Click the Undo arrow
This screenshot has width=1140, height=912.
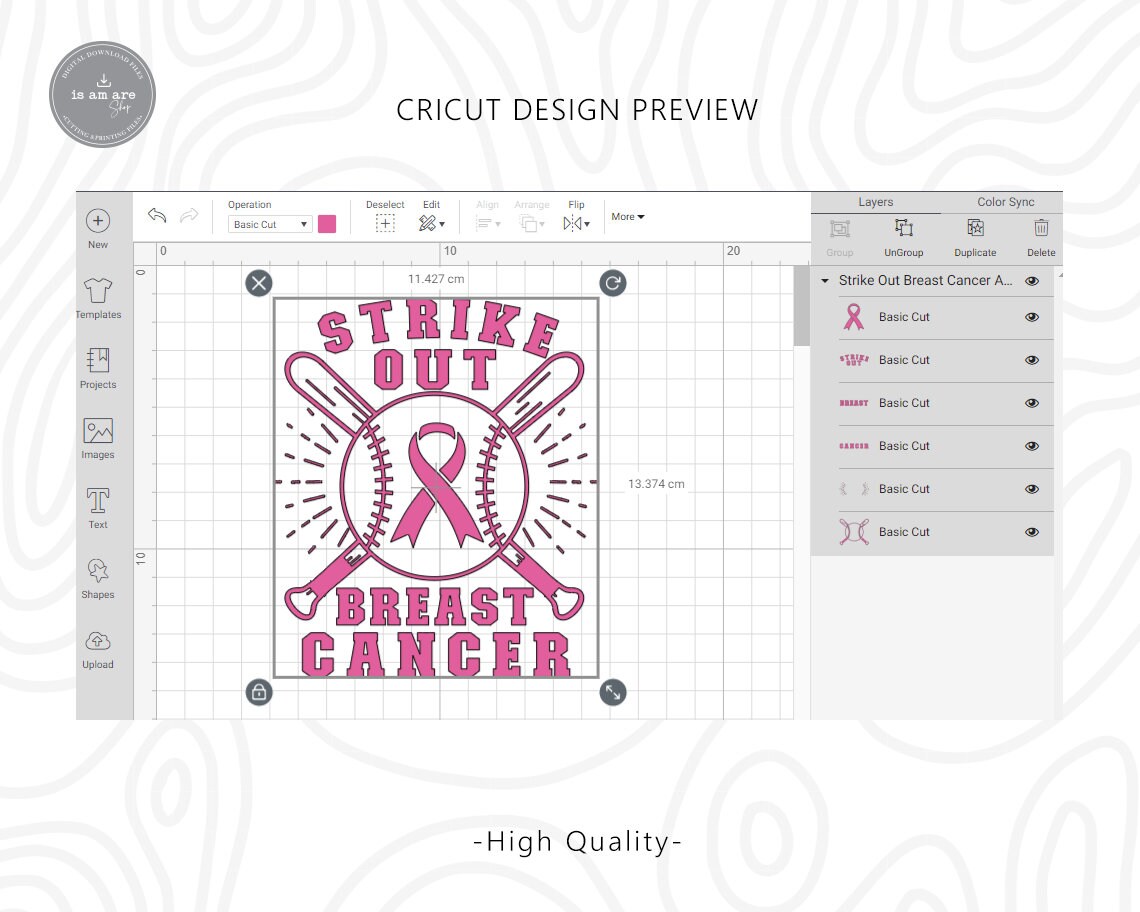157,215
